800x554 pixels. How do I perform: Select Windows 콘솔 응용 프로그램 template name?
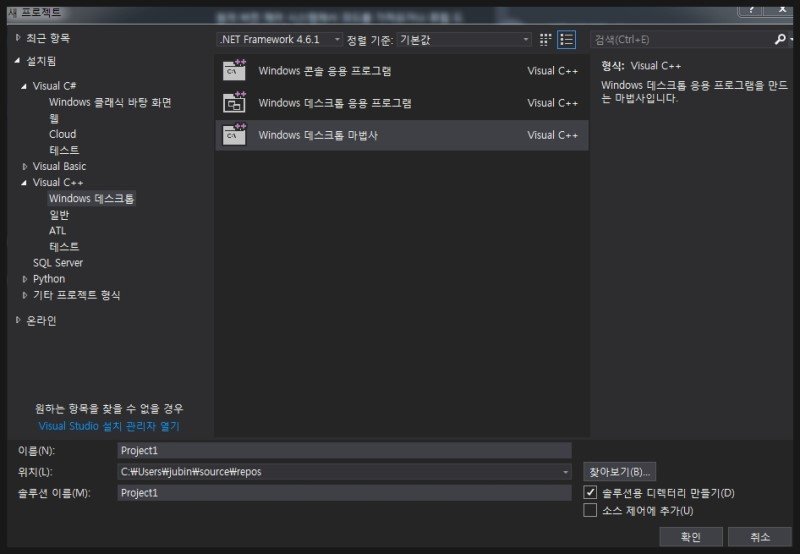tap(325, 71)
